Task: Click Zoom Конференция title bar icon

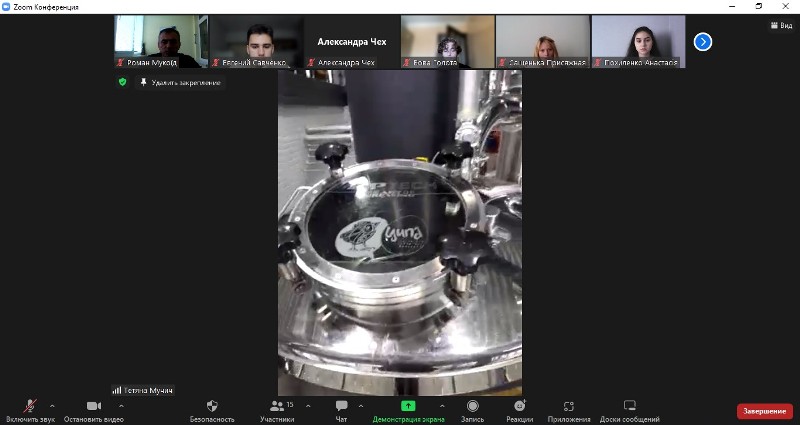Action: click(6, 7)
